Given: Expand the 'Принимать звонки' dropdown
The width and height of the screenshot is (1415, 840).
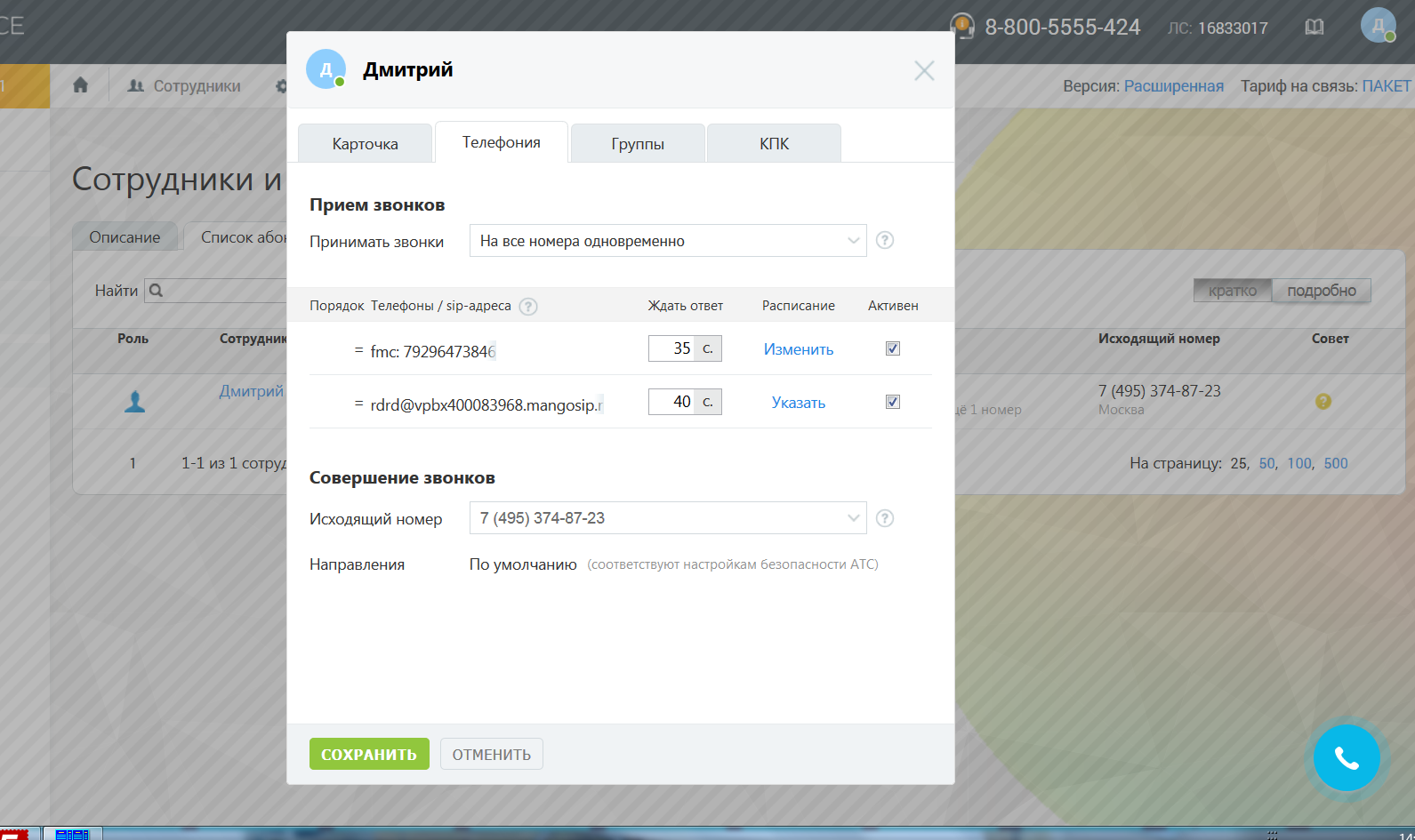Looking at the screenshot, I should pos(667,241).
